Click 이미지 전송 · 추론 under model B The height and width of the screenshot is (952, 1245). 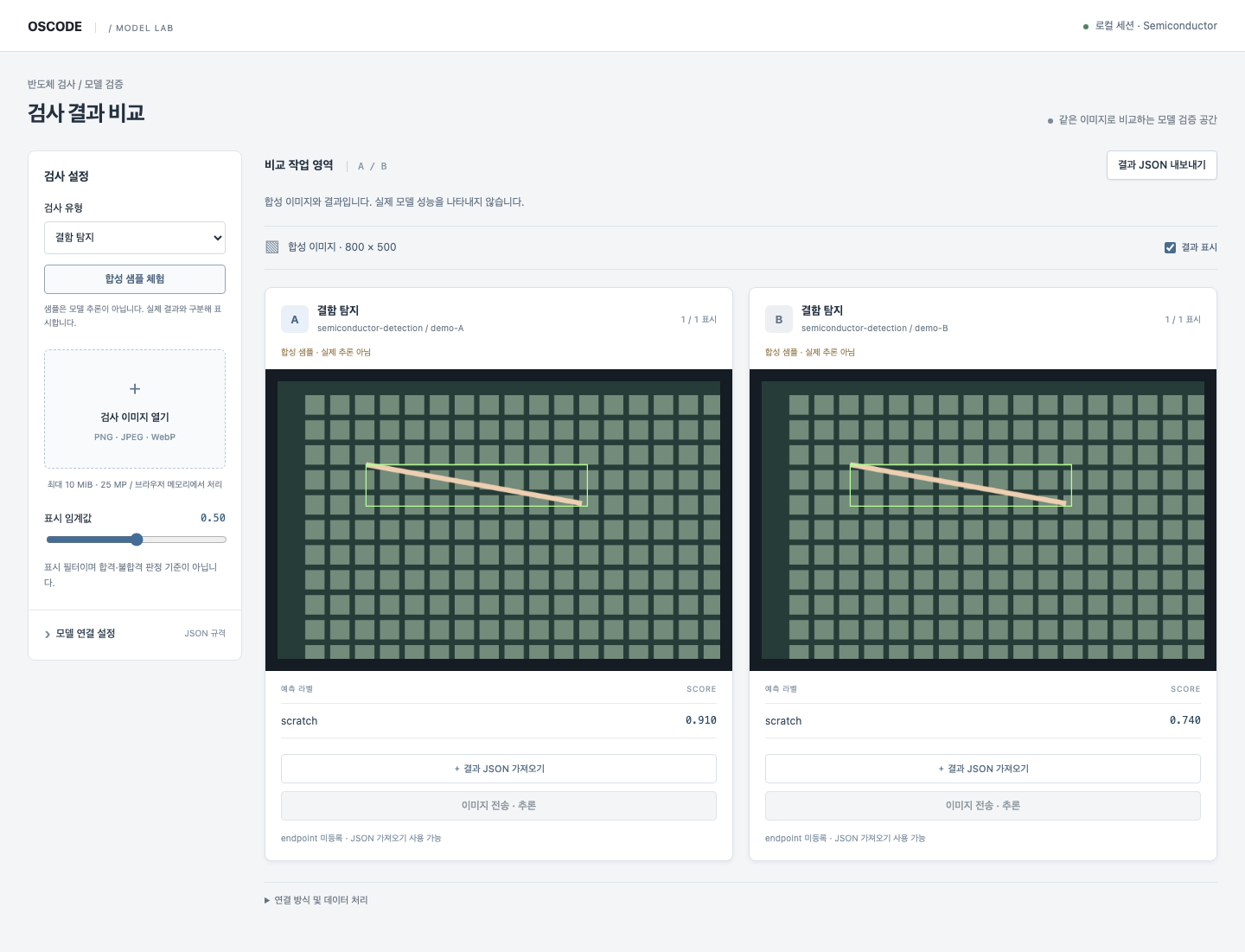point(983,806)
